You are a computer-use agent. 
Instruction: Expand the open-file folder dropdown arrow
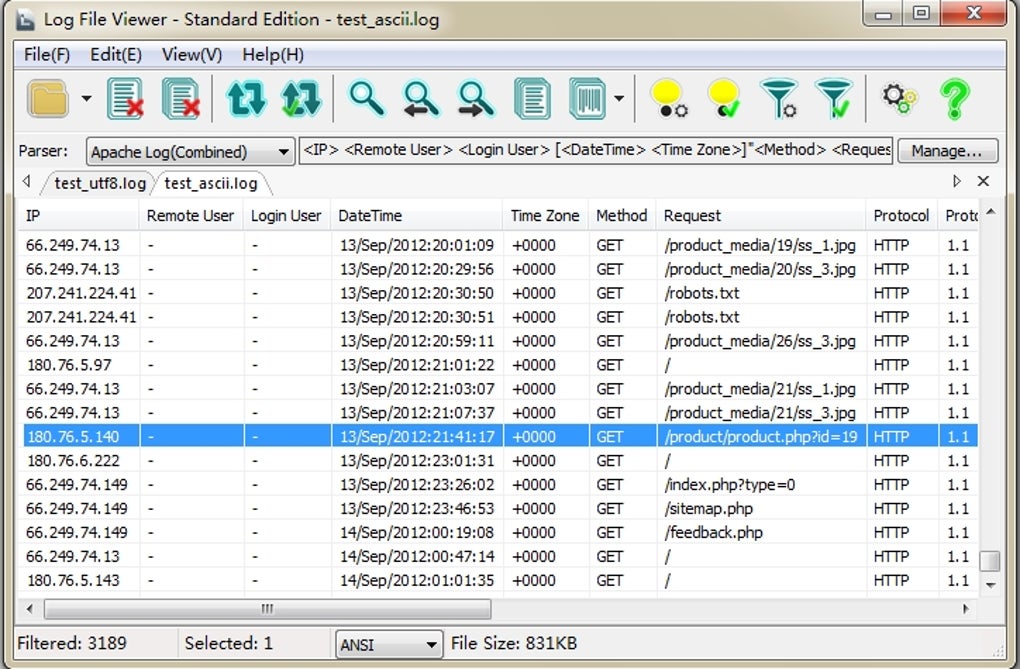[86, 99]
